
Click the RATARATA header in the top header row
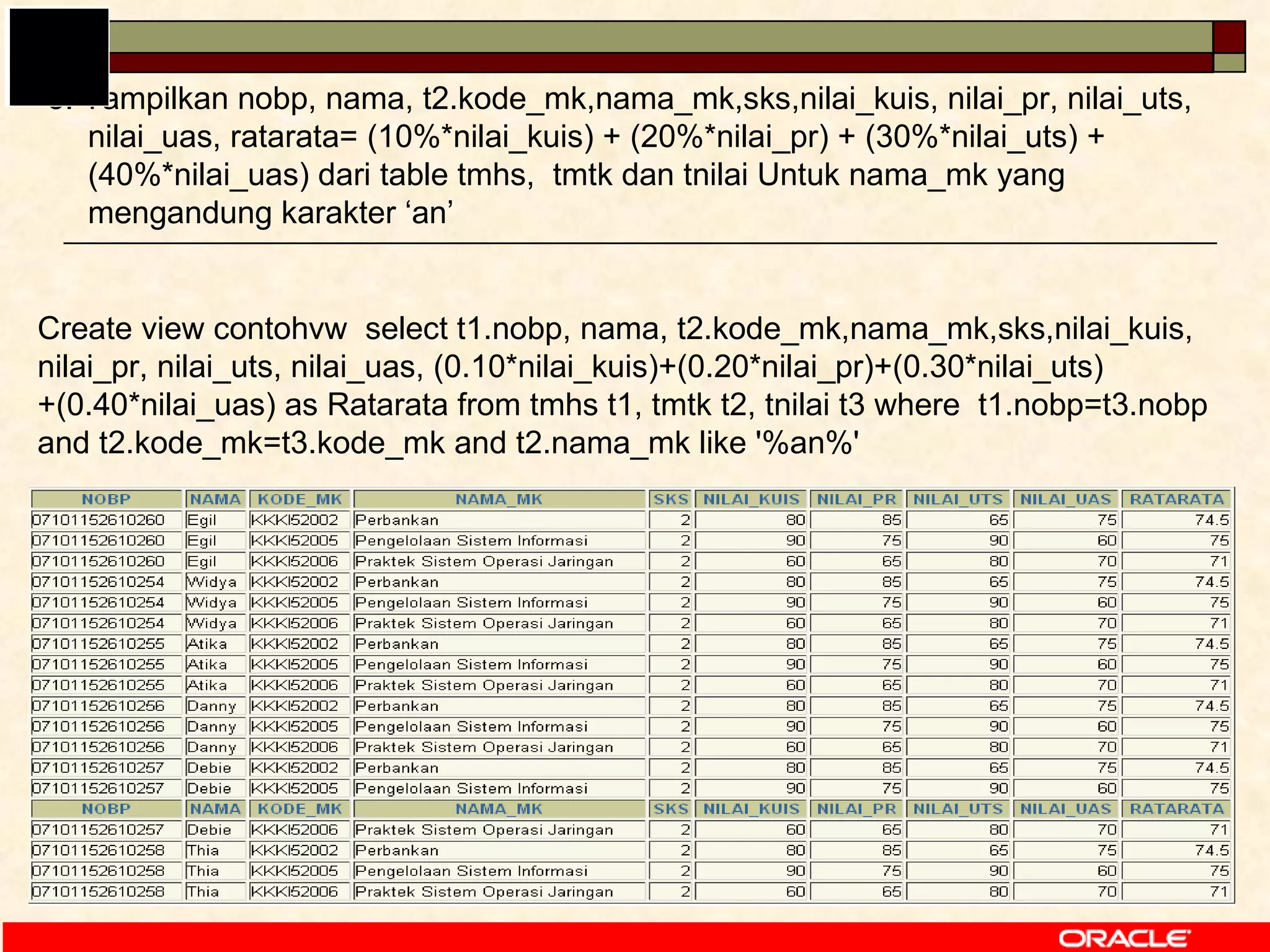click(1176, 499)
